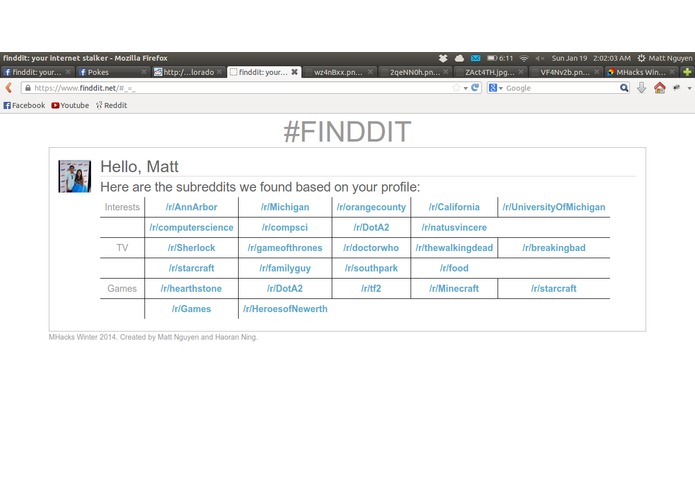Close the active finddit tab

point(294,72)
